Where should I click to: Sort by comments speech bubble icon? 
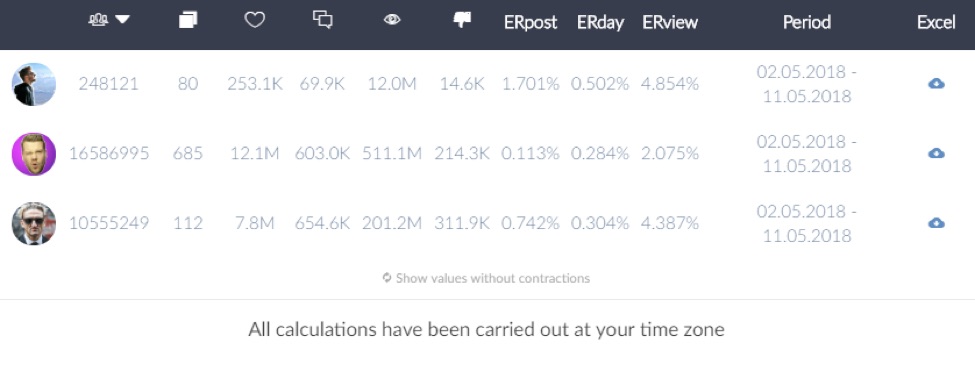pyautogui.click(x=322, y=20)
